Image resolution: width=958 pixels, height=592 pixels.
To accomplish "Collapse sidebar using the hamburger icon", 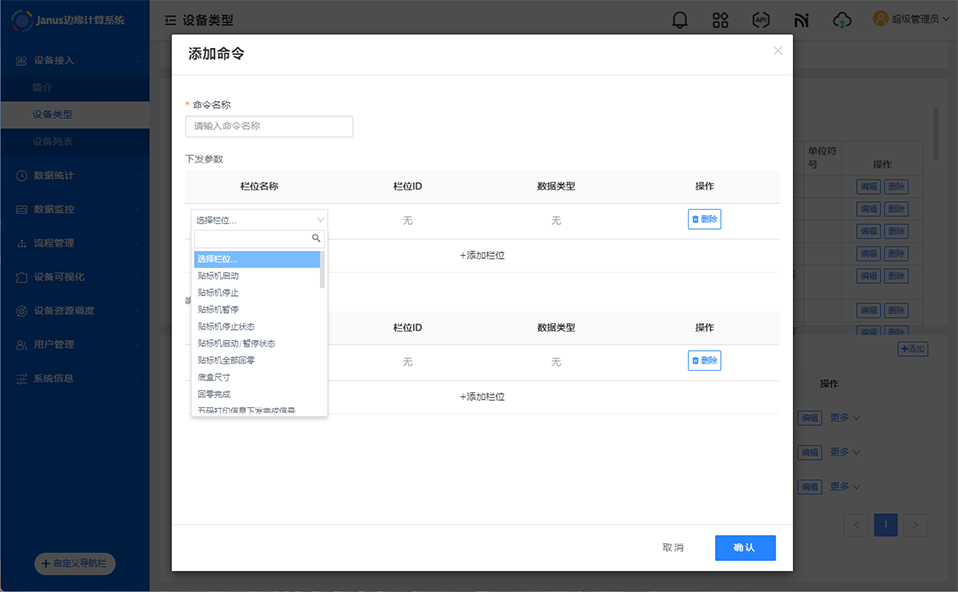I will 170,20.
